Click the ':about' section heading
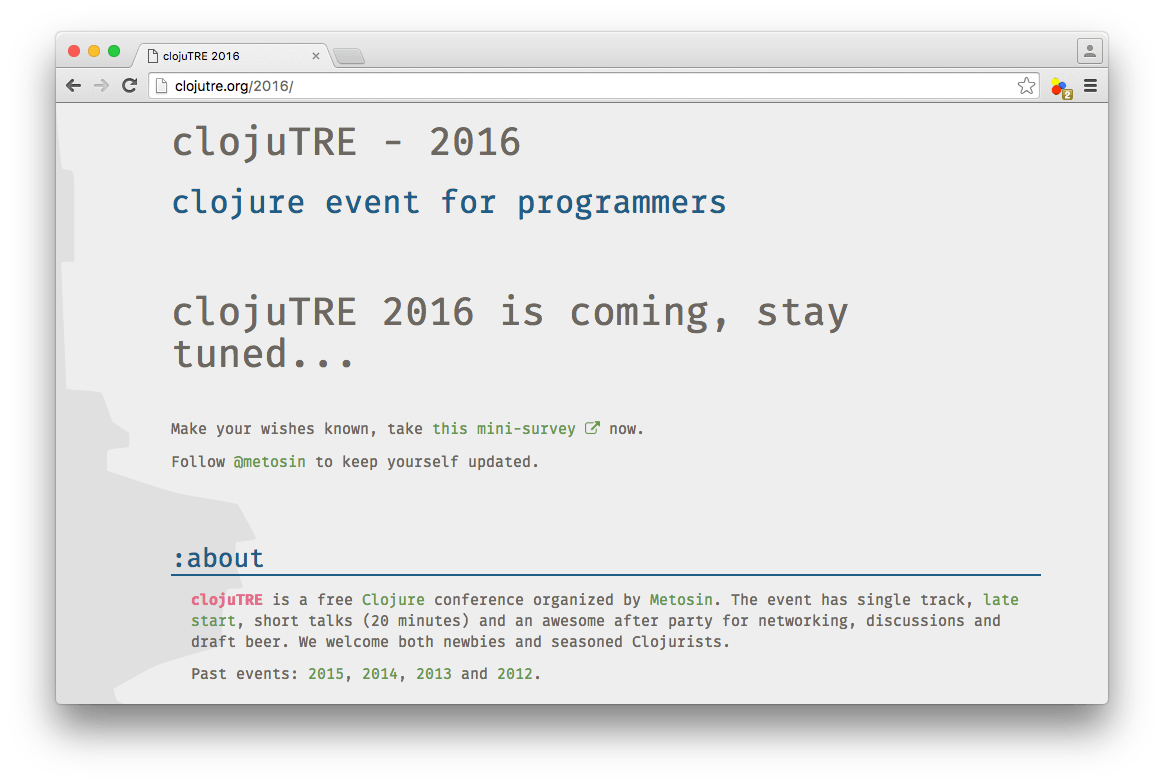The height and width of the screenshot is (784, 1164). pos(218,558)
